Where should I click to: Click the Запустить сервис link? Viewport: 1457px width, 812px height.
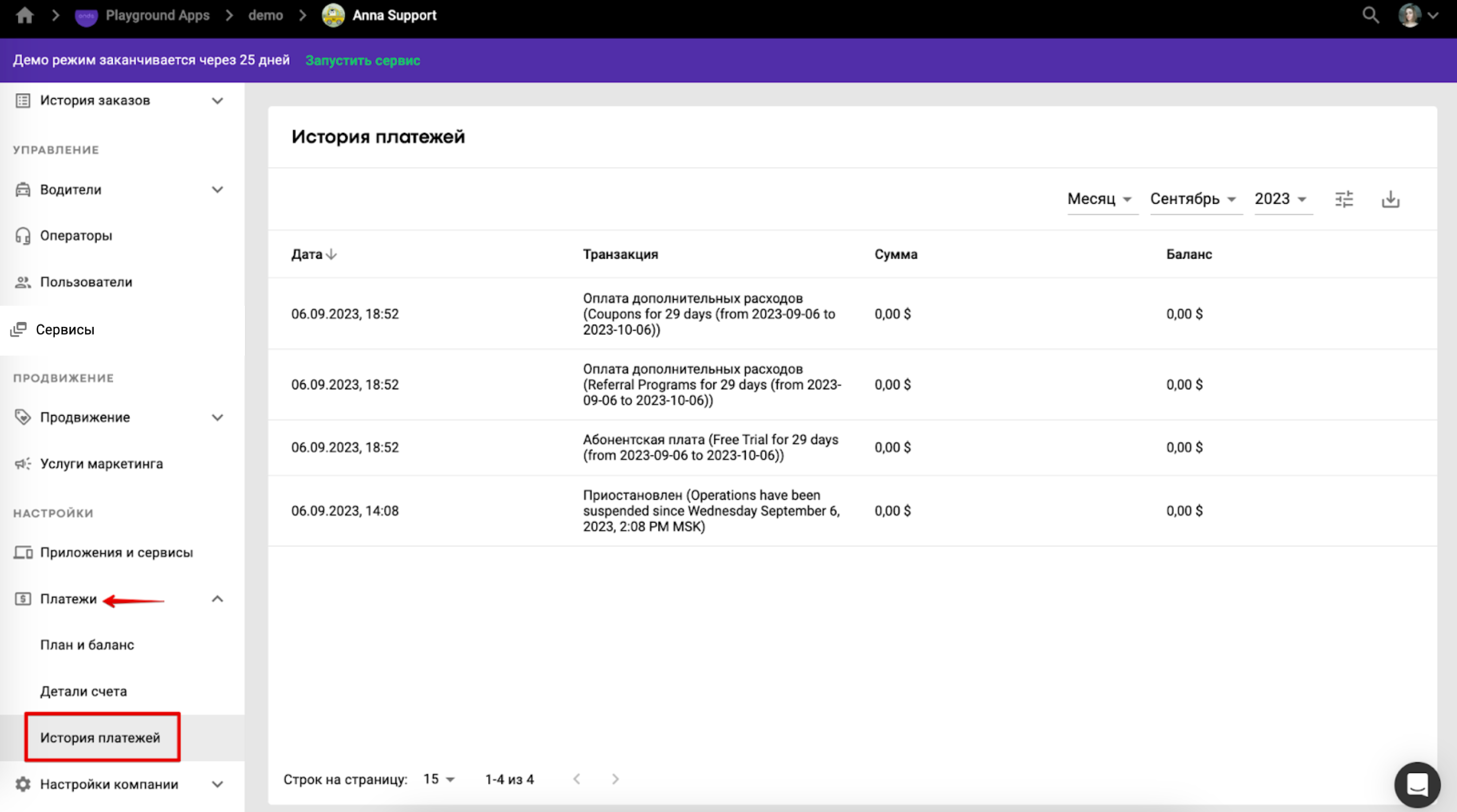tap(363, 61)
